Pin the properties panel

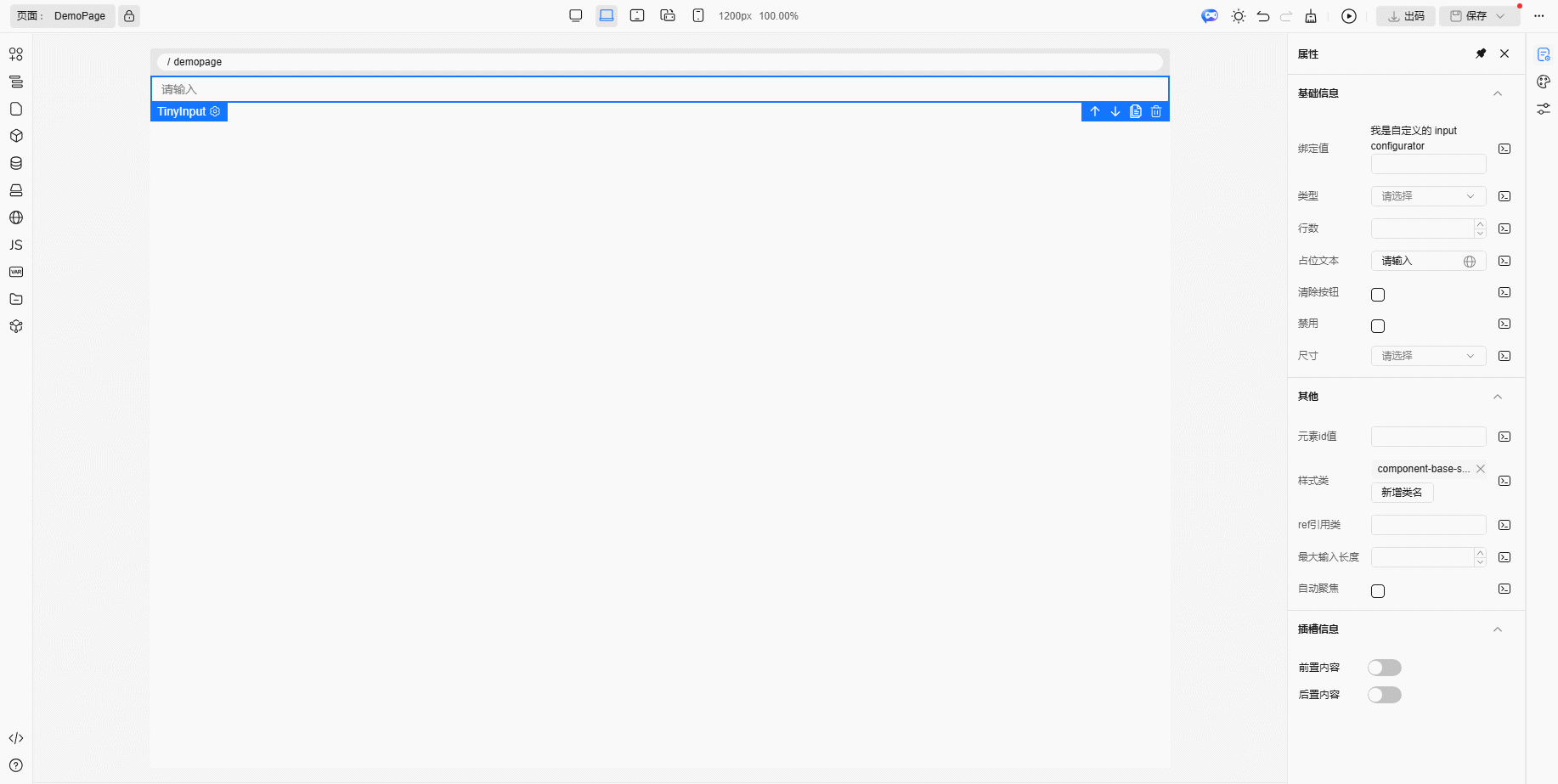tap(1481, 54)
